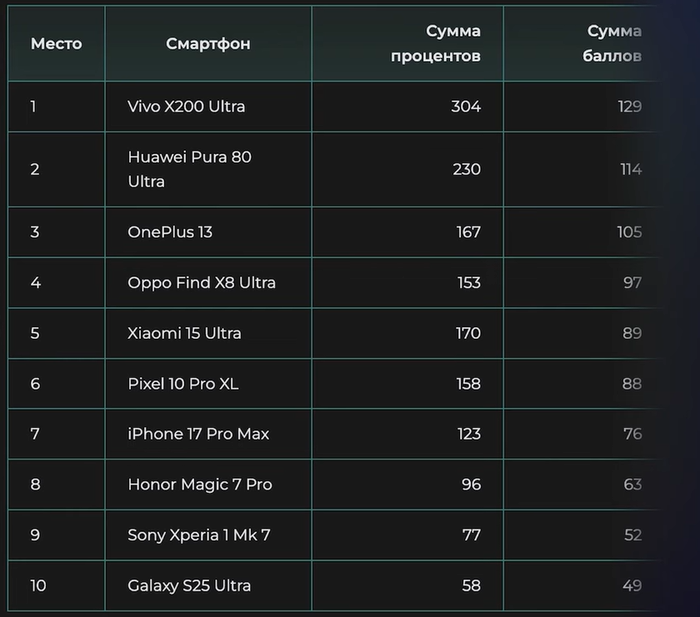Click the 'Смартфон' column header
Screen dimensions: 700x617
pyautogui.click(x=208, y=44)
